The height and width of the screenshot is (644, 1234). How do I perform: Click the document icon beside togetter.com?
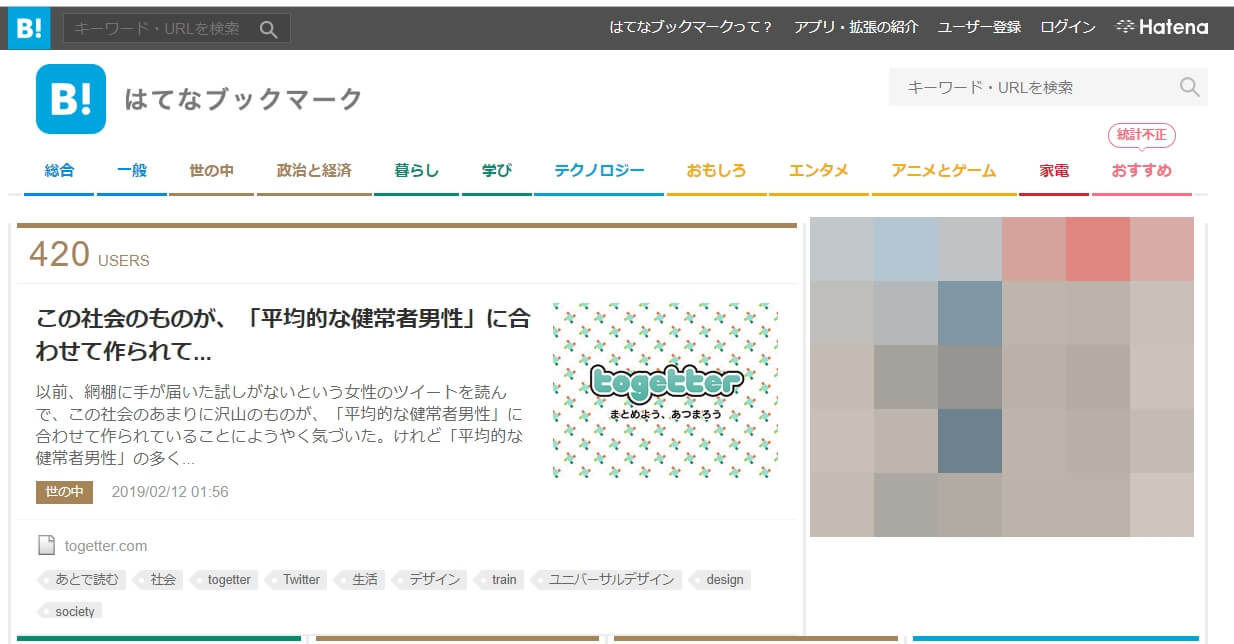(x=46, y=546)
